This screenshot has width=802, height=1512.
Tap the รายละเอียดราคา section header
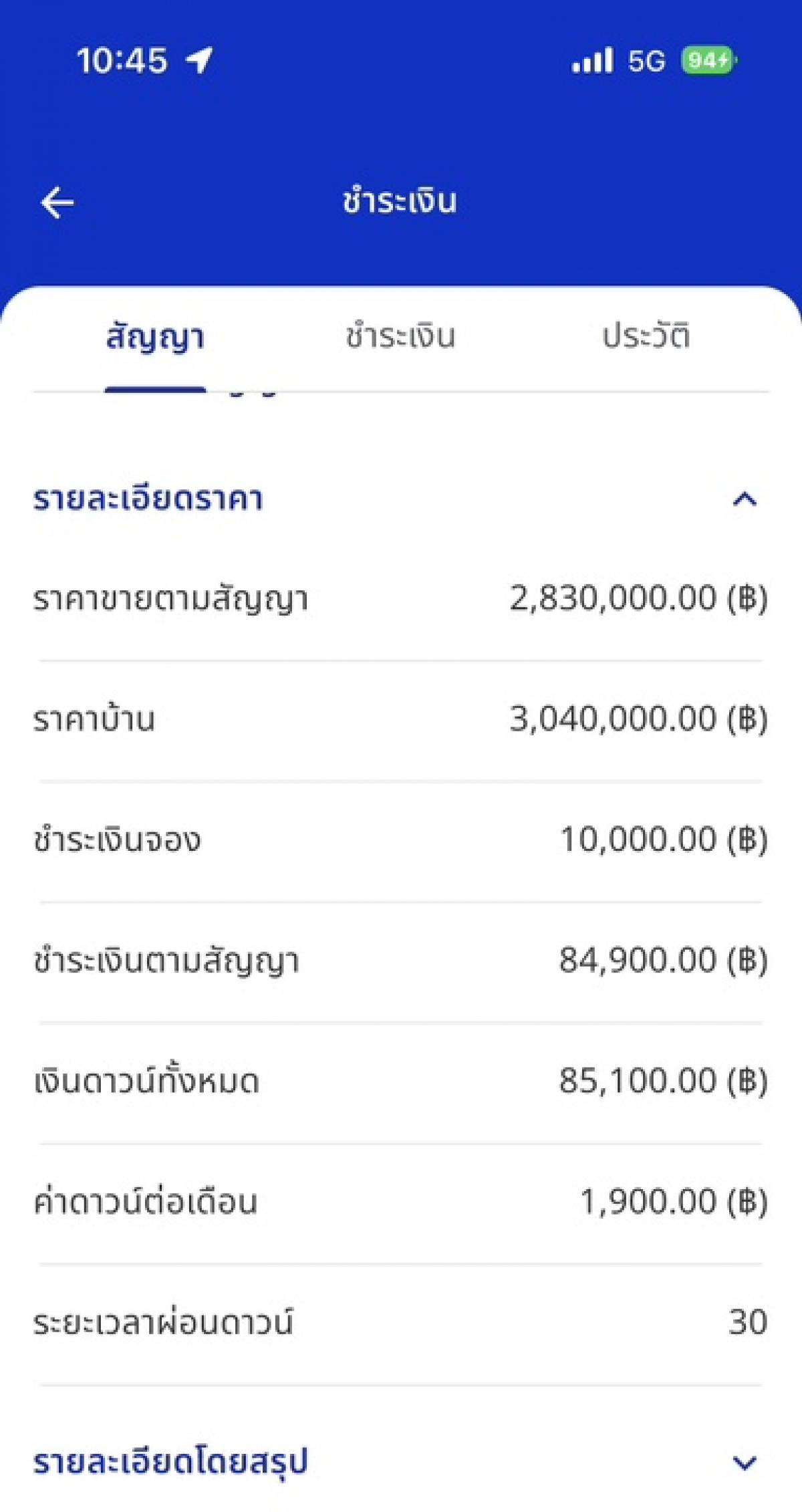click(x=148, y=500)
